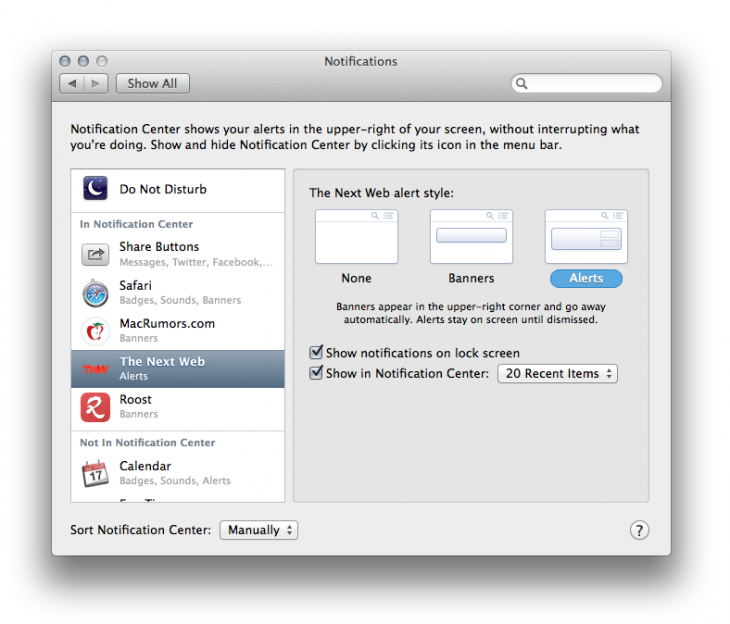Toggle Show notifications on lock screen
The width and height of the screenshot is (730, 624).
pos(316,352)
